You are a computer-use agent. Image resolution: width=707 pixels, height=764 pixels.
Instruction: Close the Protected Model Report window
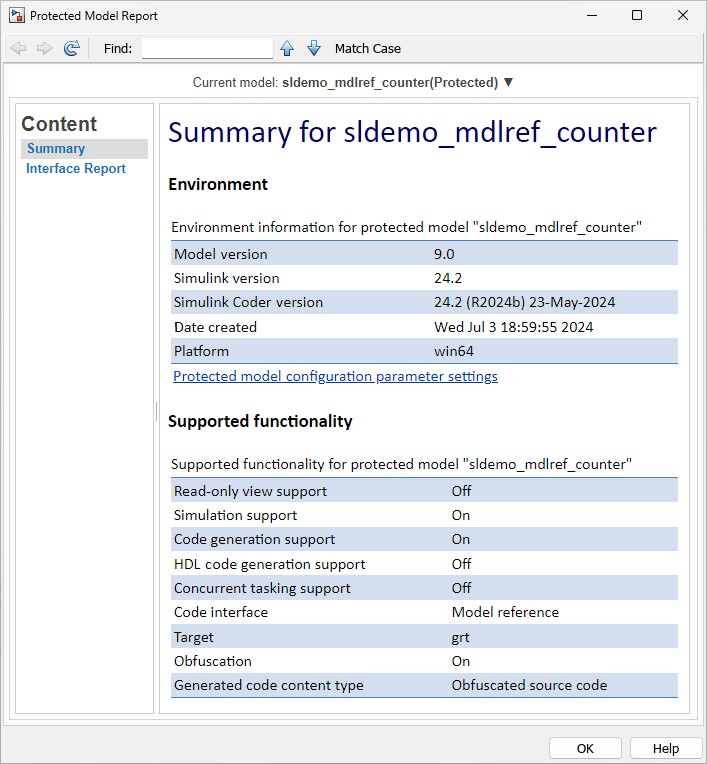(x=683, y=16)
